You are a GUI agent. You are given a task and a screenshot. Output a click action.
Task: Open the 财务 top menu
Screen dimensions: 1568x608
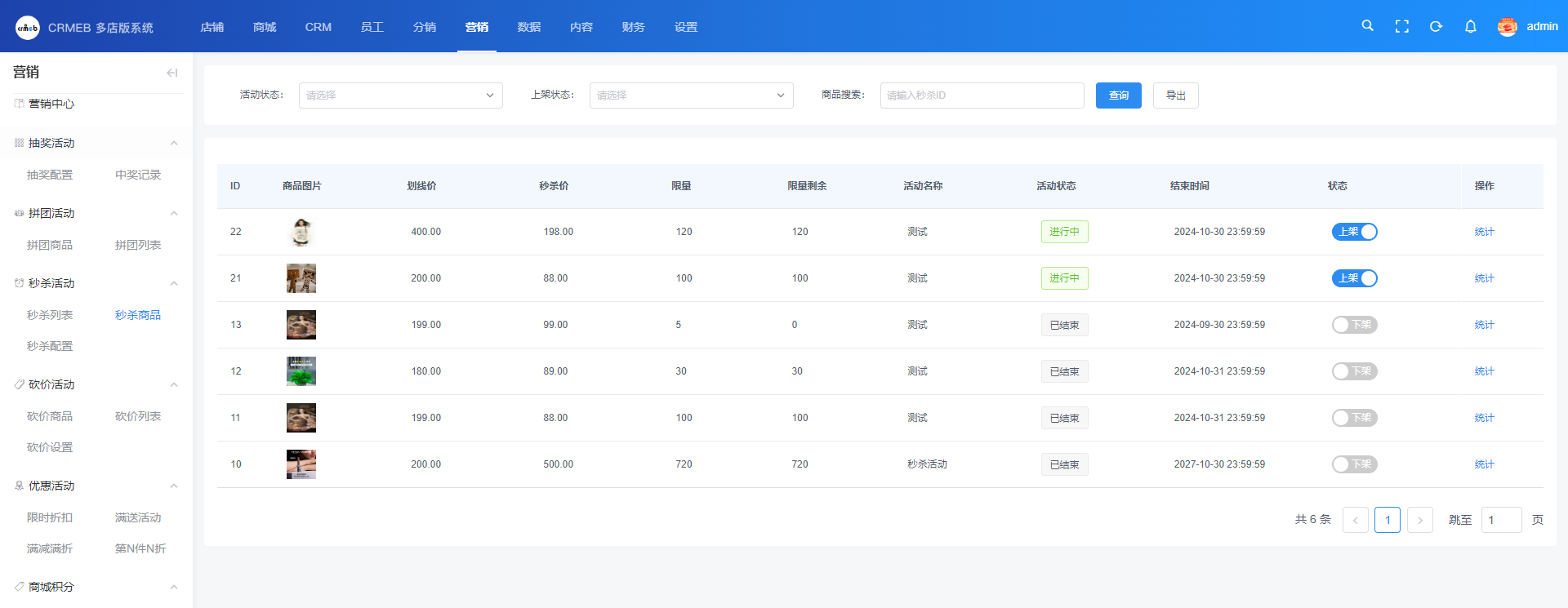click(633, 27)
